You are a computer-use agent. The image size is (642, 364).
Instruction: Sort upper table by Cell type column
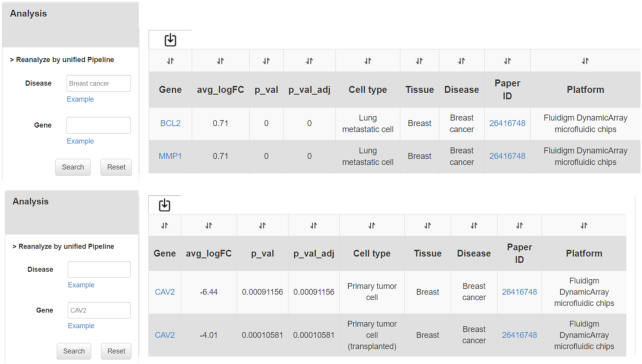(x=368, y=61)
